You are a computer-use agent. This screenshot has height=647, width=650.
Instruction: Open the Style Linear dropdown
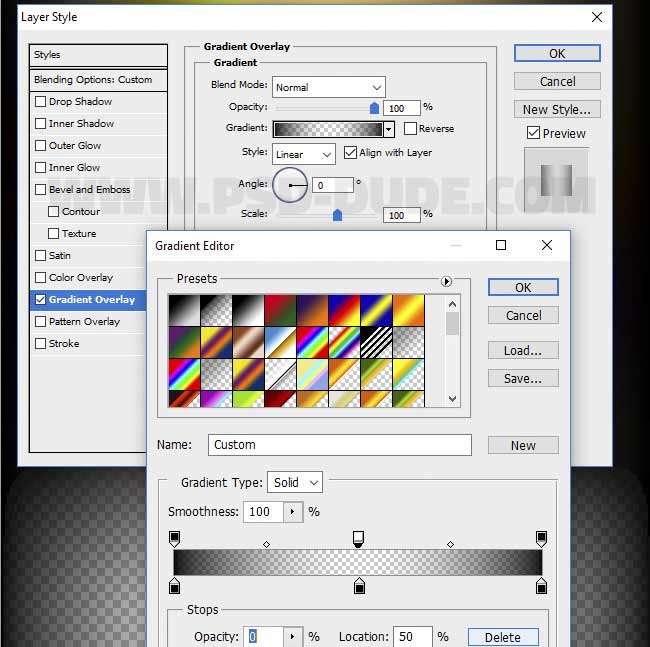303,154
